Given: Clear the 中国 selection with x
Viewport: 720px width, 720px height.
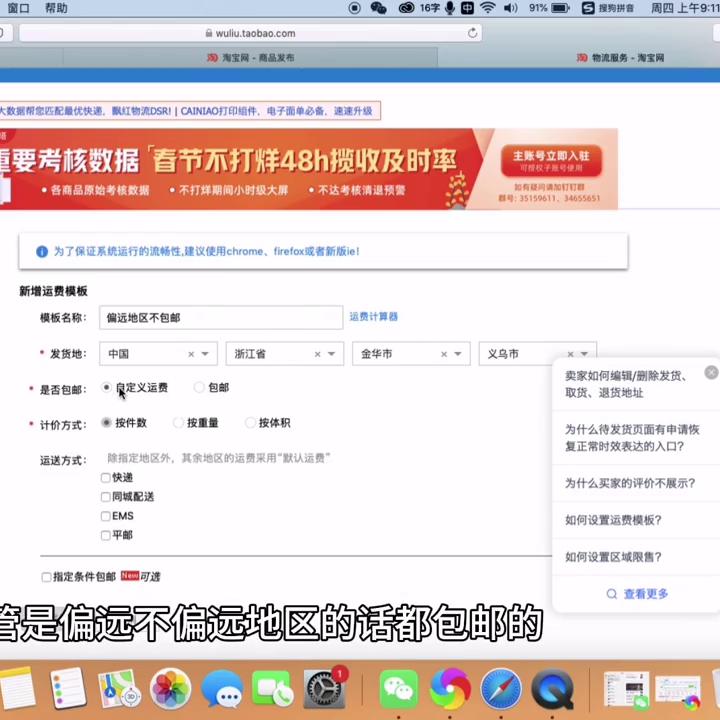Looking at the screenshot, I should click(x=191, y=354).
